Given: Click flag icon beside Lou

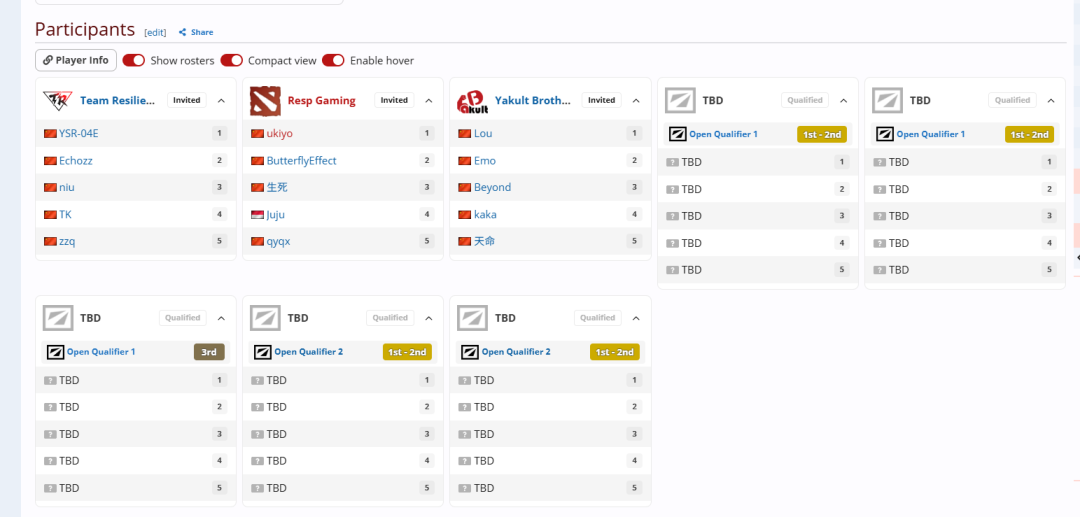Looking at the screenshot, I should click(465, 134).
